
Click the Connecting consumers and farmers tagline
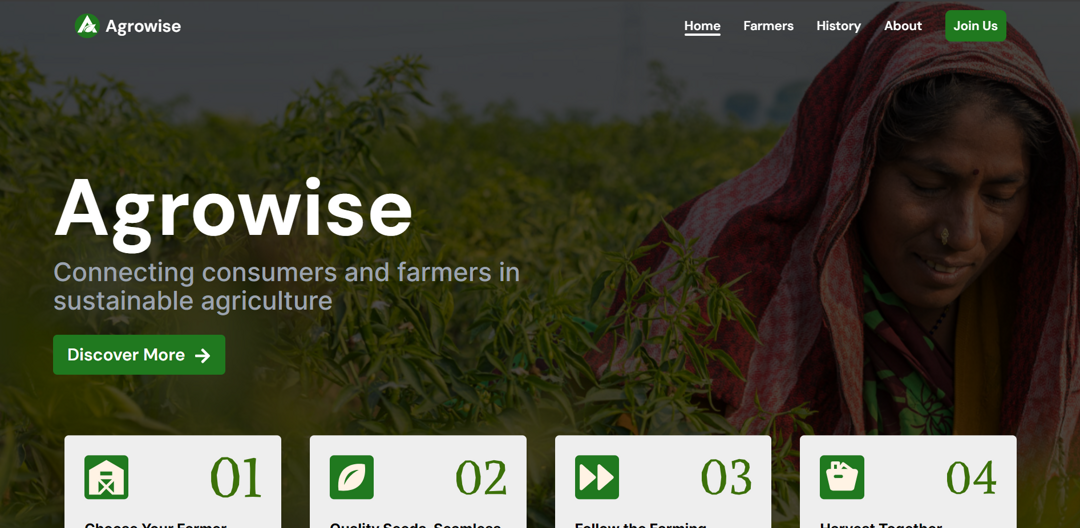click(287, 287)
